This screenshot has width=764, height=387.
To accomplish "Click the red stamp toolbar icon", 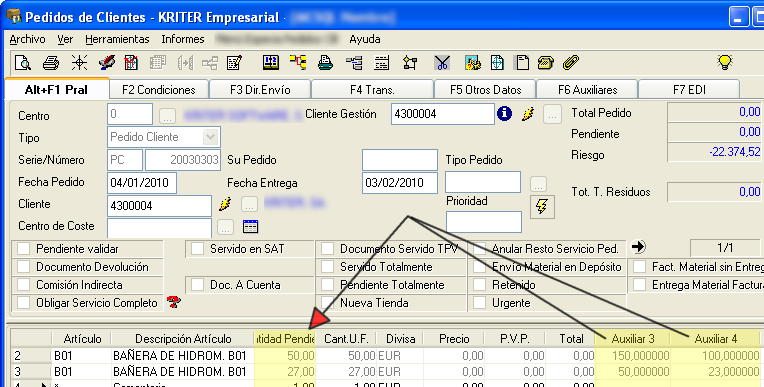I will 107,63.
